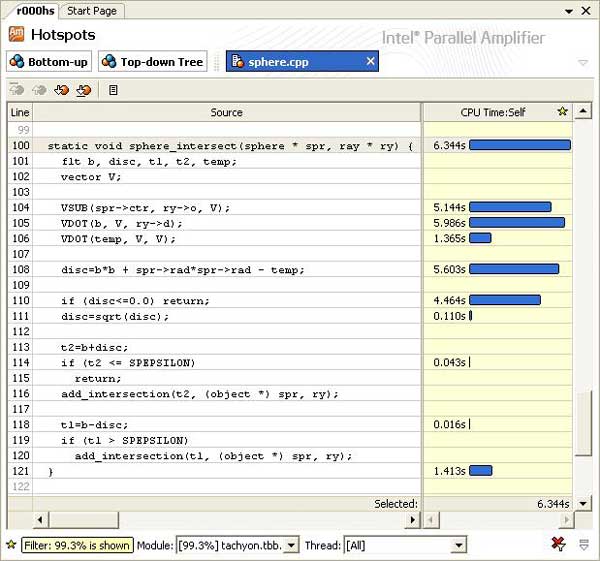
Task: Click the source pane horizontal scrollbar thumb
Action: click(84, 520)
